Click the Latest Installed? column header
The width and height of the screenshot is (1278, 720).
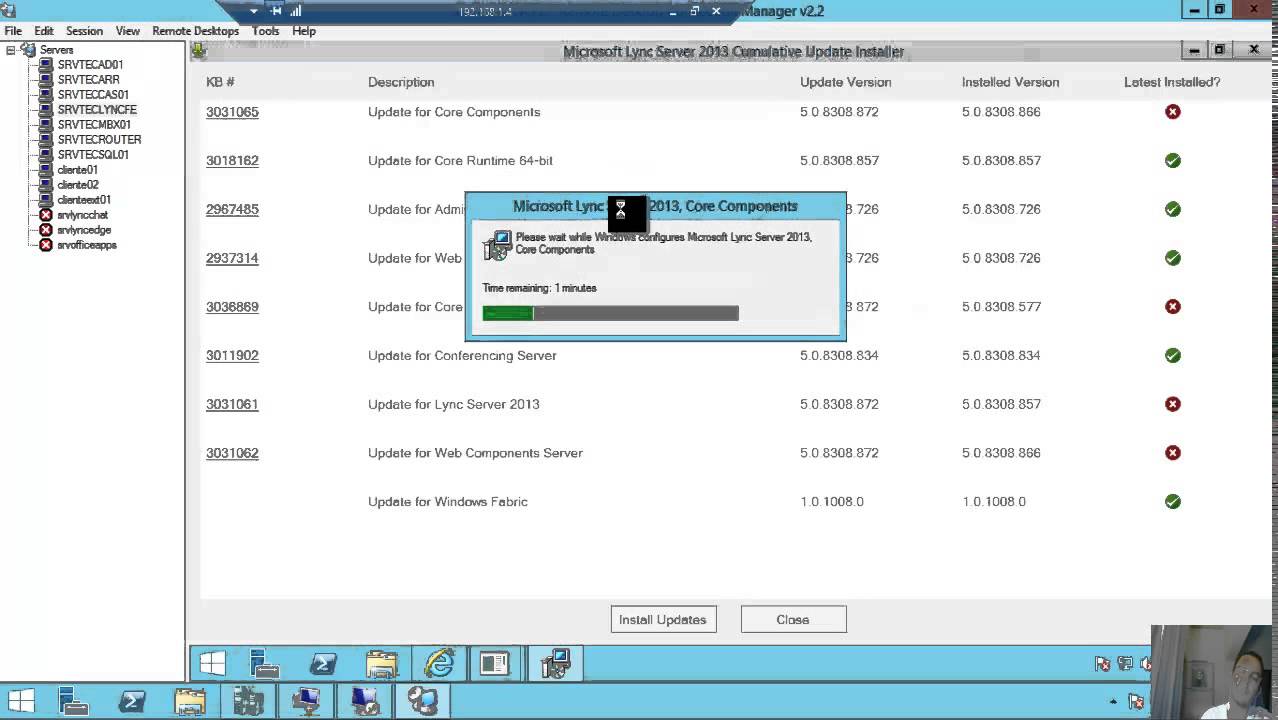pyautogui.click(x=1172, y=82)
